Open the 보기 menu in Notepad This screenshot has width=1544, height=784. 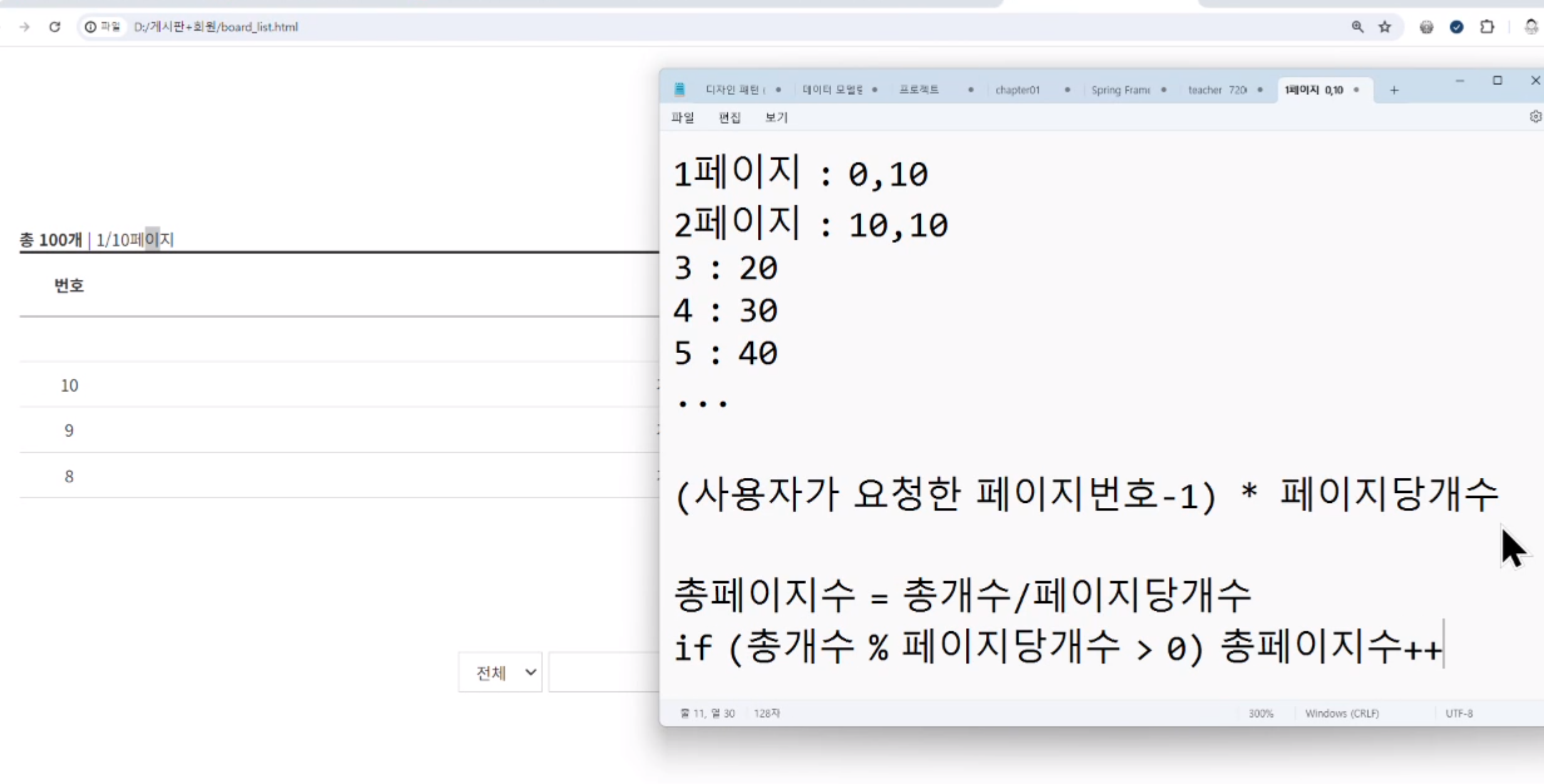[776, 118]
